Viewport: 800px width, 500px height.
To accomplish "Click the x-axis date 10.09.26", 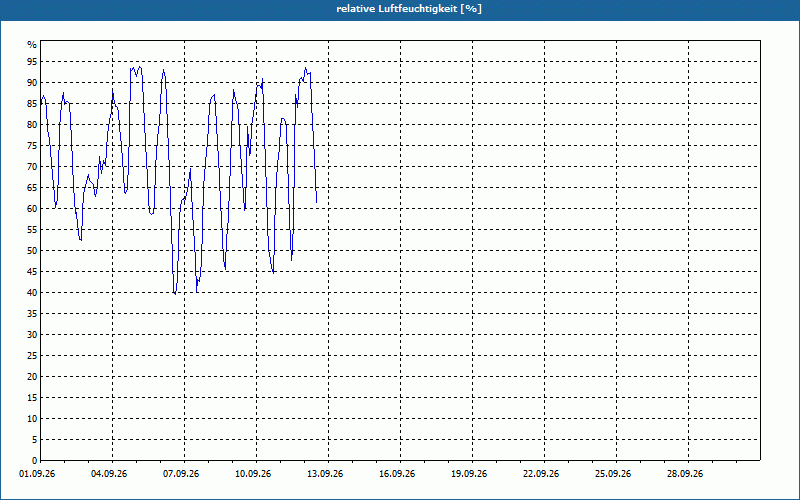I will pos(253,474).
